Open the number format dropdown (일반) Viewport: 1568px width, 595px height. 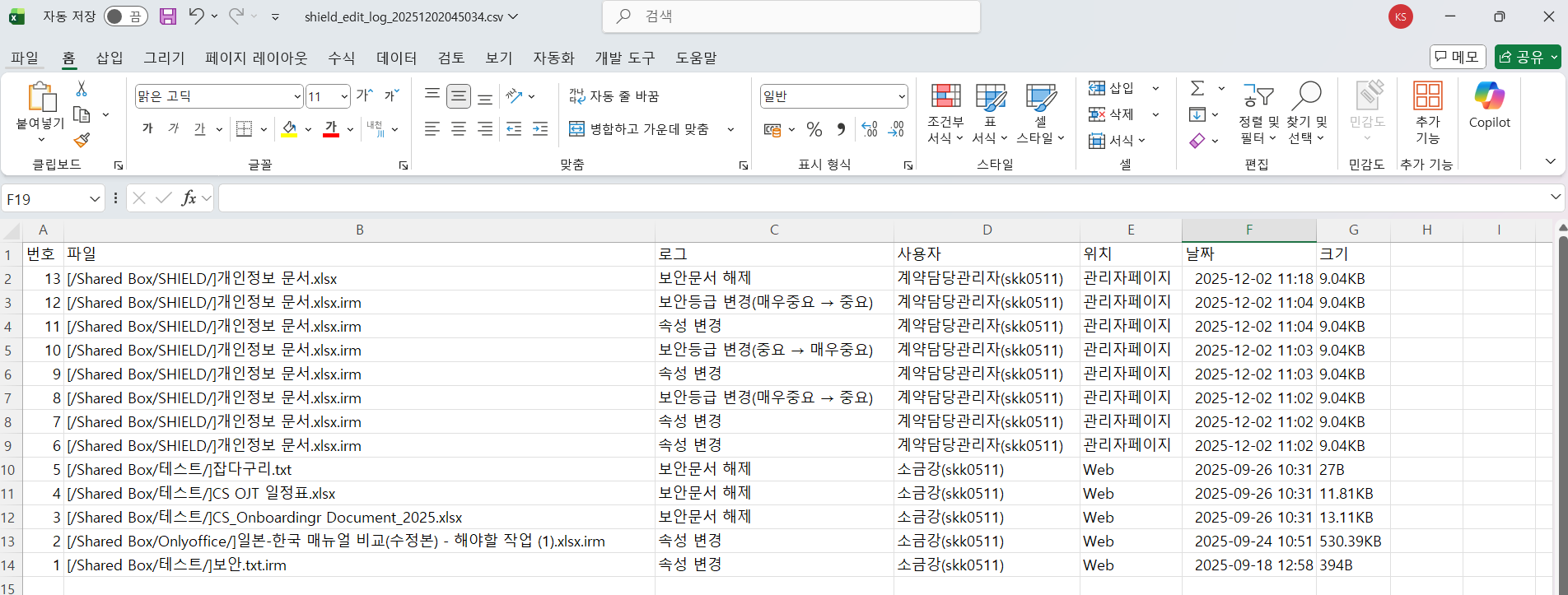902,96
